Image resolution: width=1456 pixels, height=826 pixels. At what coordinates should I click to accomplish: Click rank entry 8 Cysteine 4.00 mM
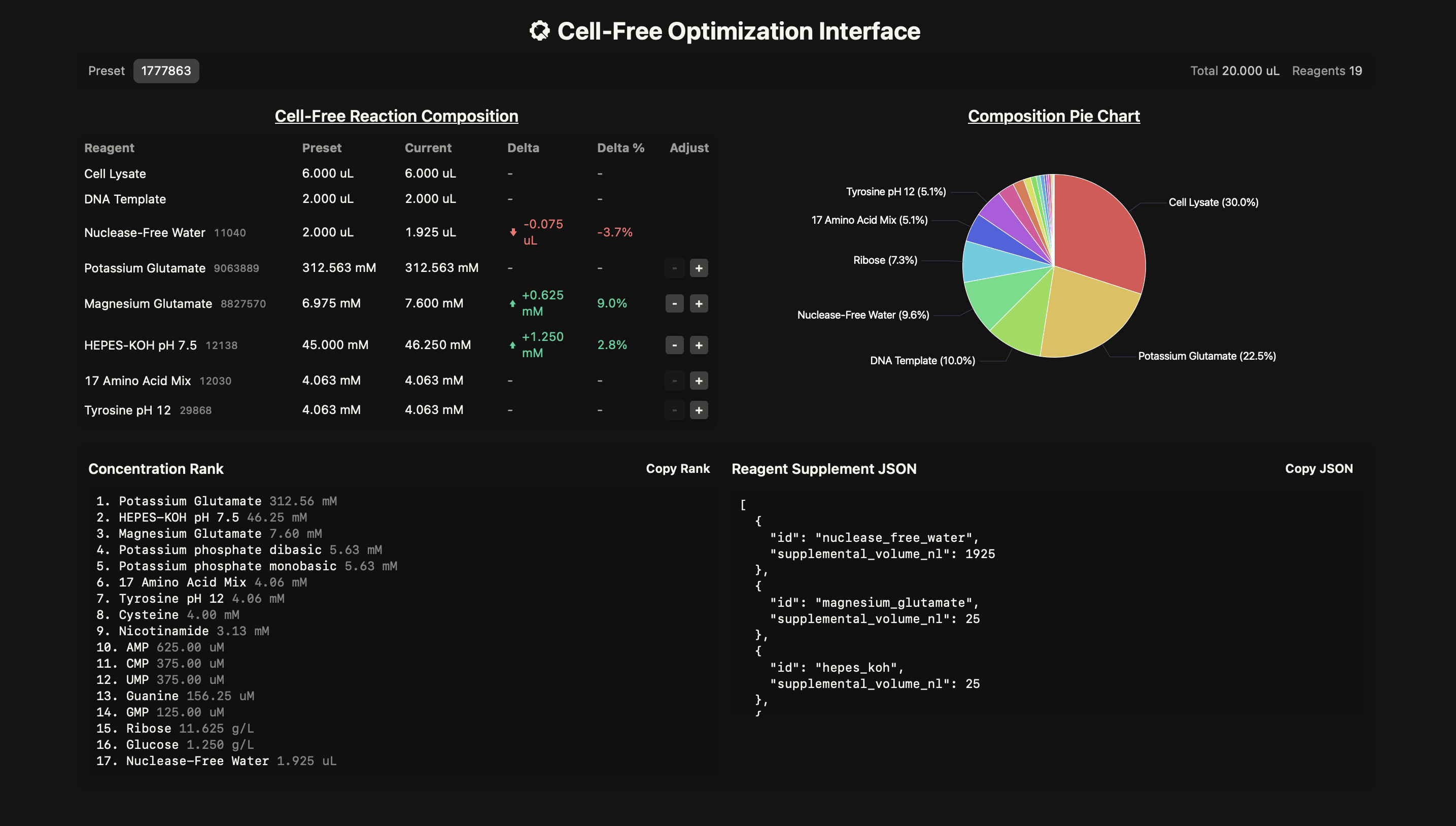tap(167, 615)
